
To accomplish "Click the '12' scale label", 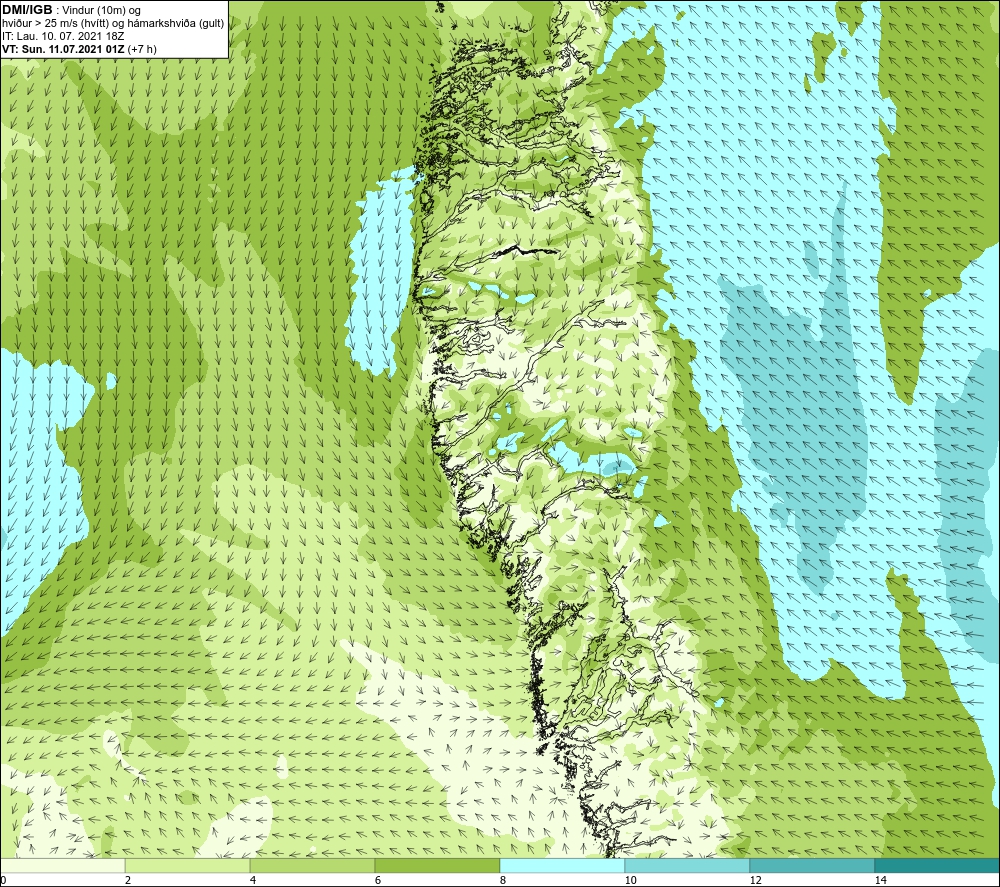I will (755, 880).
